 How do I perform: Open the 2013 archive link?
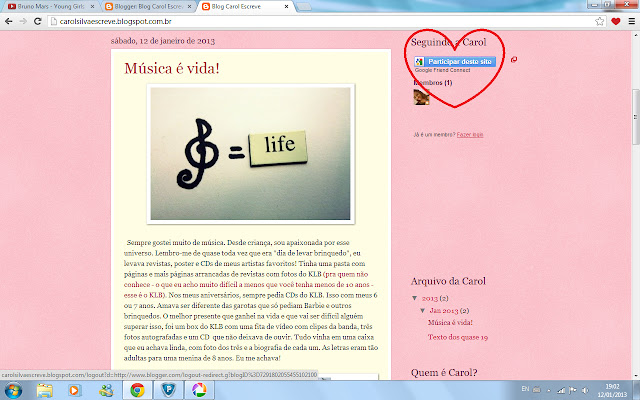(x=430, y=298)
